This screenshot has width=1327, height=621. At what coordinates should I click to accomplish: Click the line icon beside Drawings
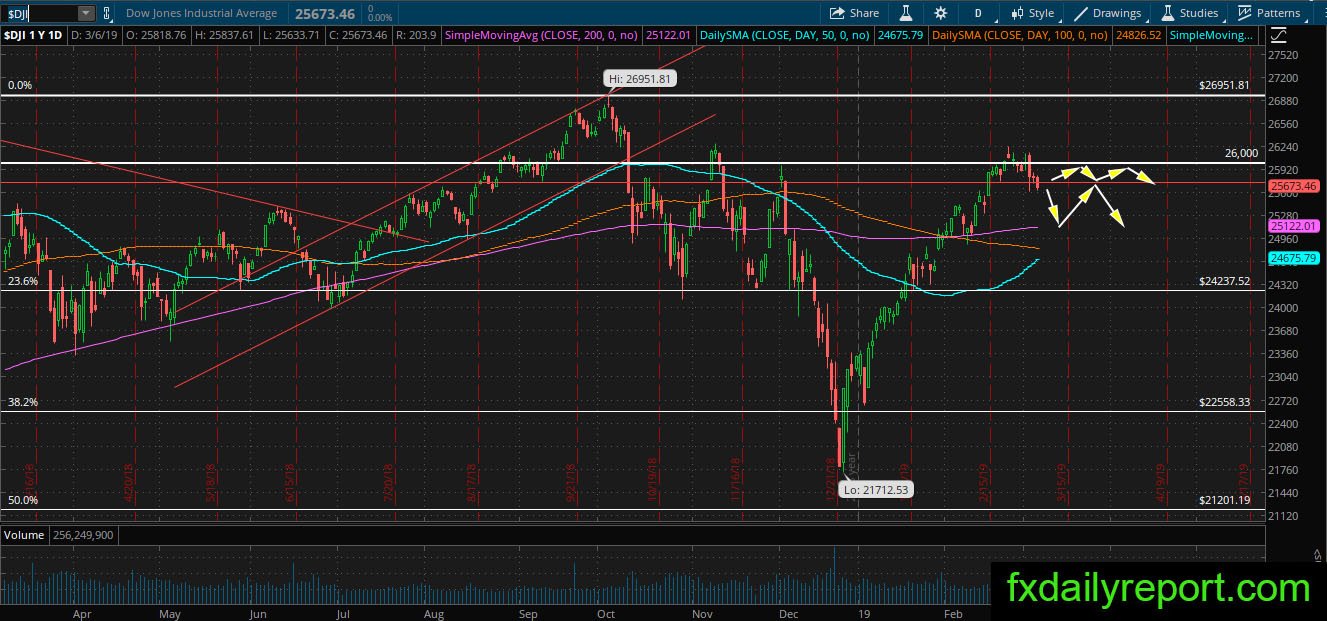coord(1081,13)
